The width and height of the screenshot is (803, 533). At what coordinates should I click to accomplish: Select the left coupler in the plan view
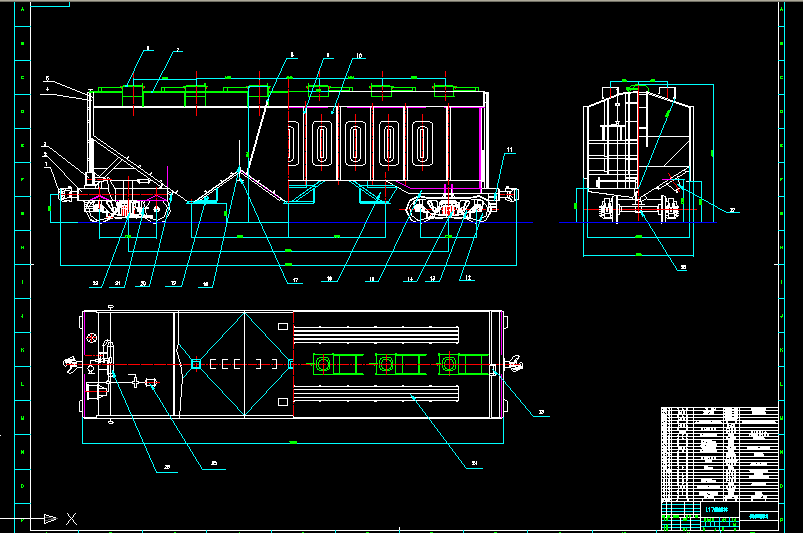click(x=70, y=365)
